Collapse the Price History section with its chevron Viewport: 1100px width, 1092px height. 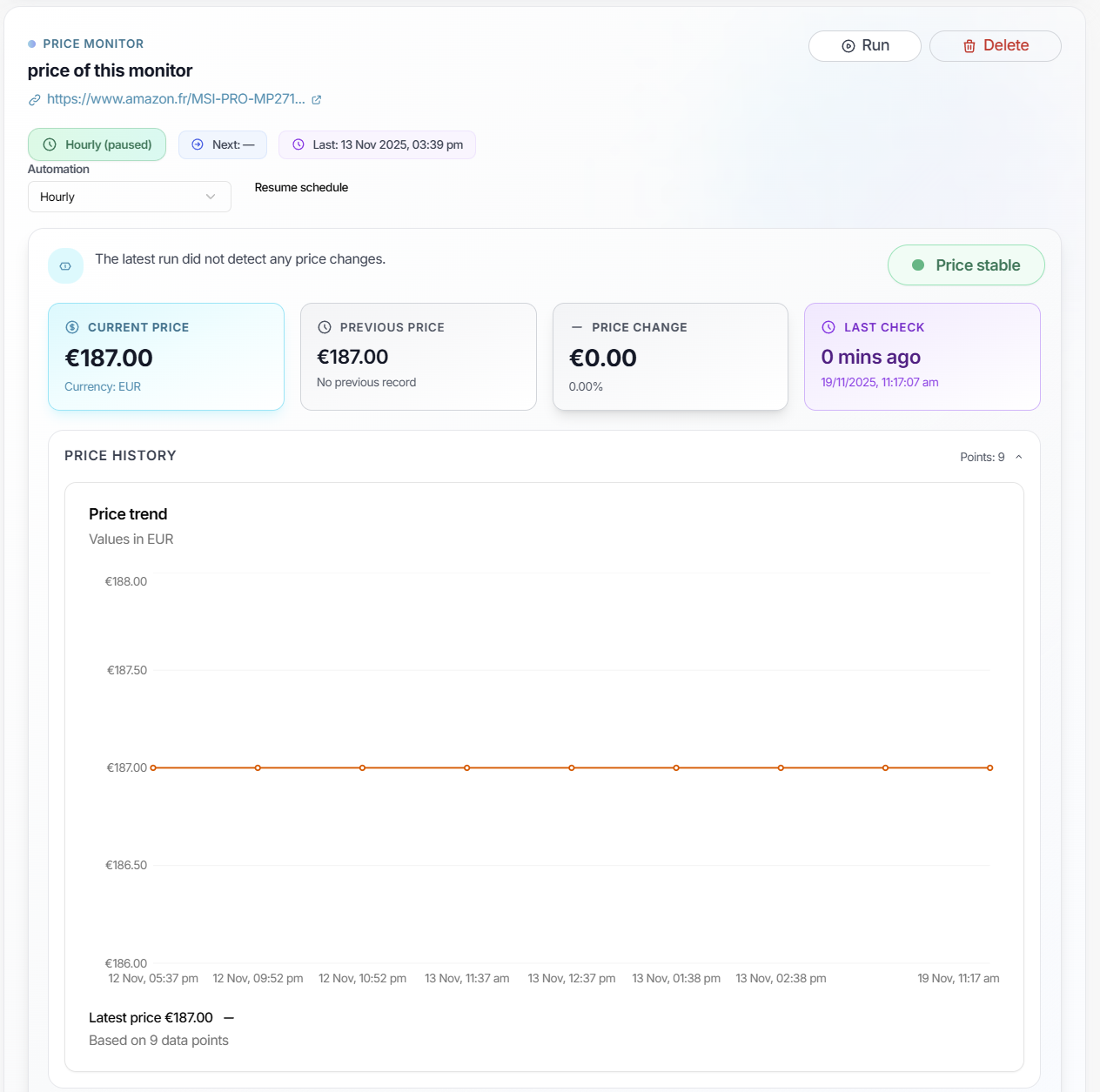(1019, 456)
